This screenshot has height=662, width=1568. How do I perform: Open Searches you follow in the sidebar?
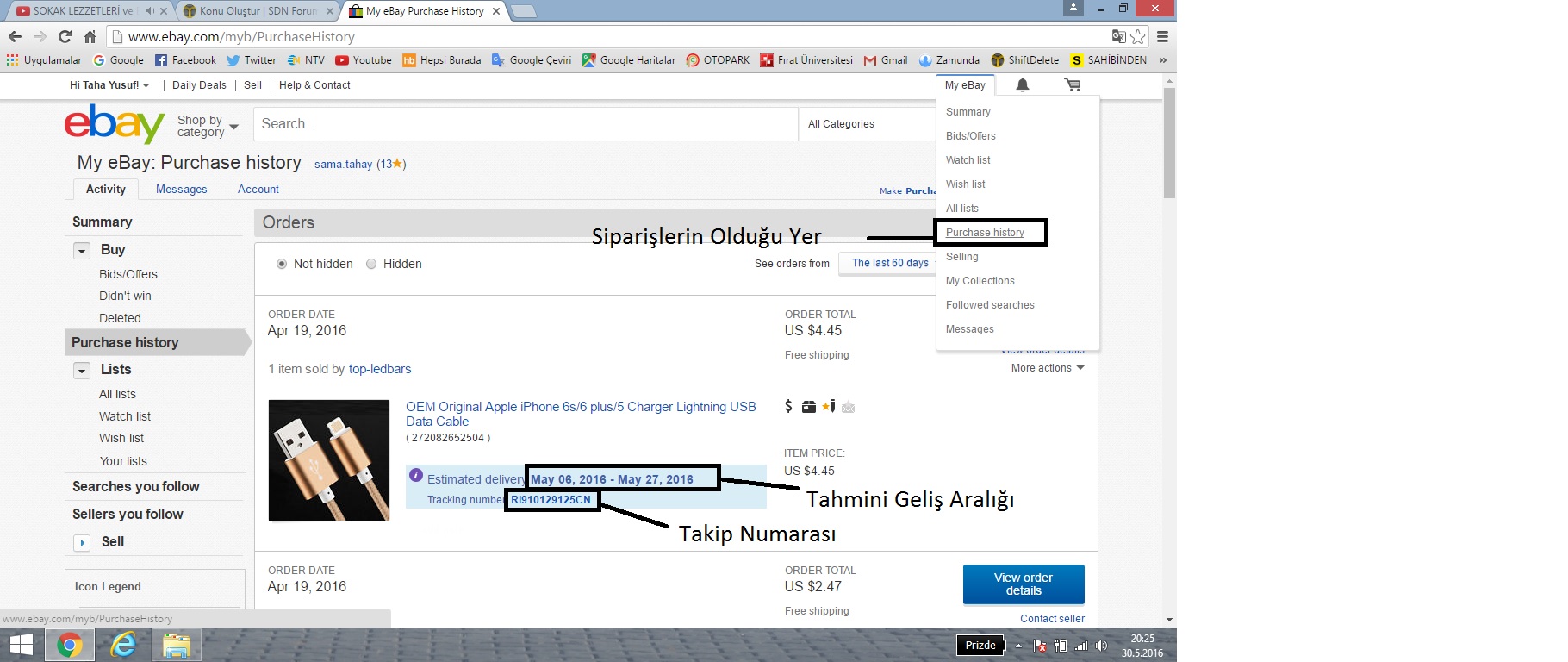tap(136, 487)
